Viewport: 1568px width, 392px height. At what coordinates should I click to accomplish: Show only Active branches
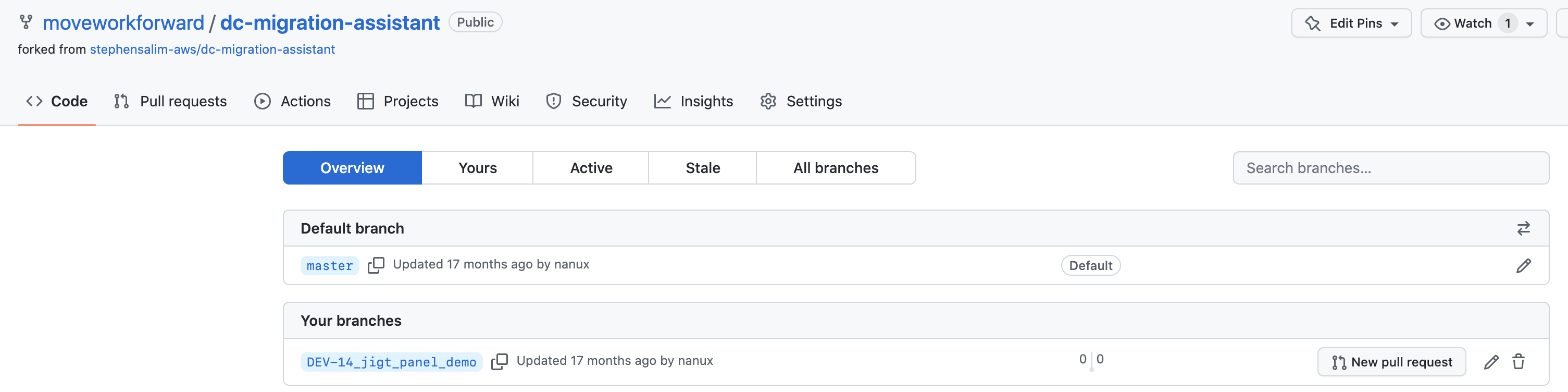click(x=590, y=168)
